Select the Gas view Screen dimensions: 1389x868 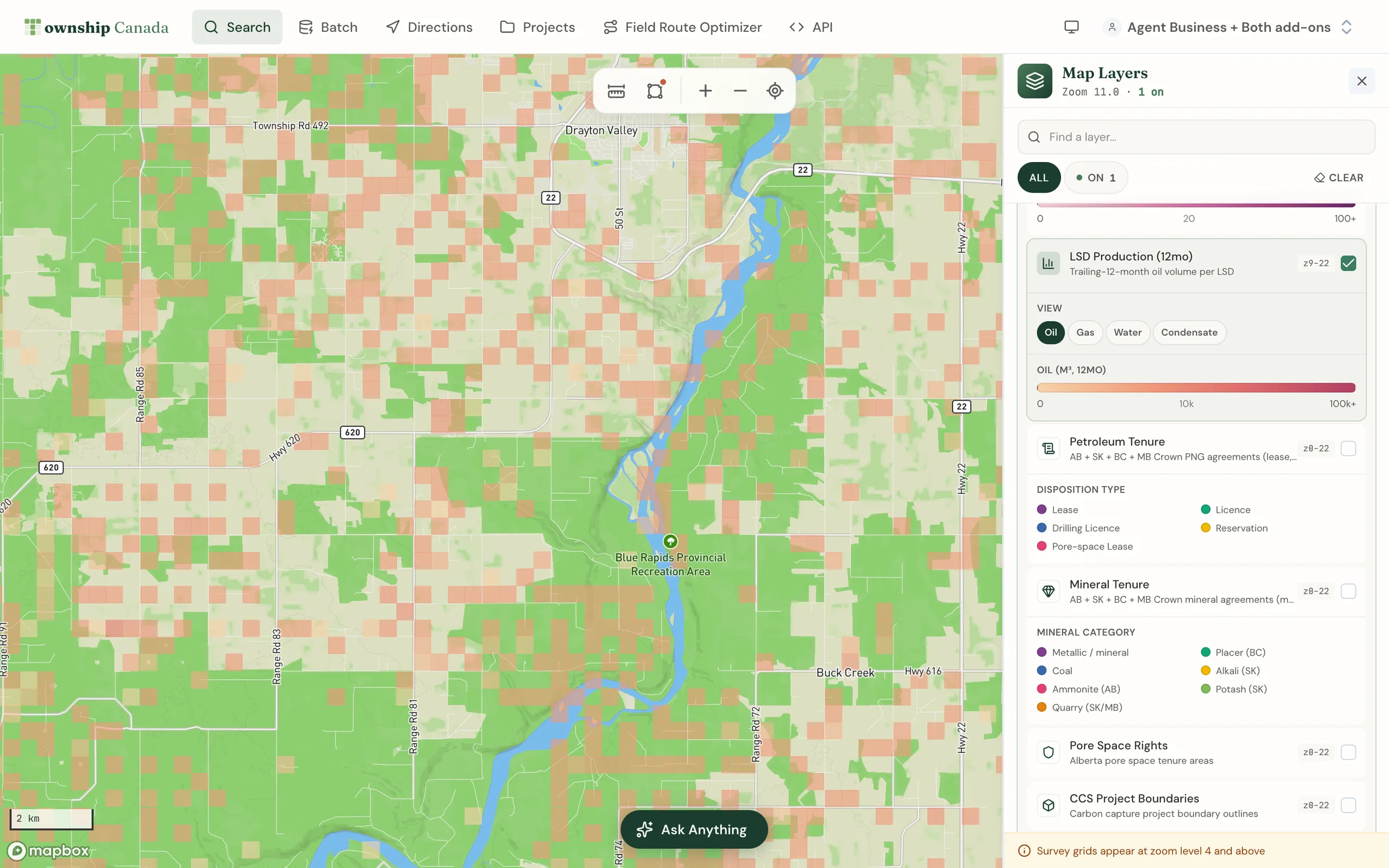click(x=1085, y=333)
